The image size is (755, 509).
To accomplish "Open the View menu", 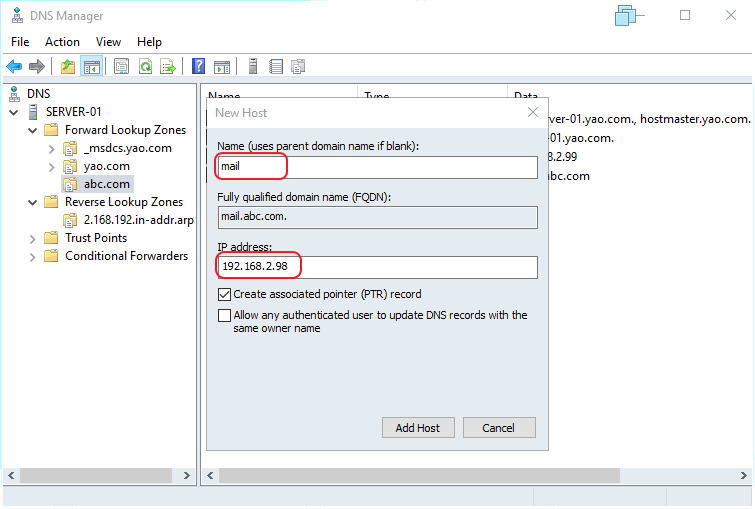I will tap(108, 42).
